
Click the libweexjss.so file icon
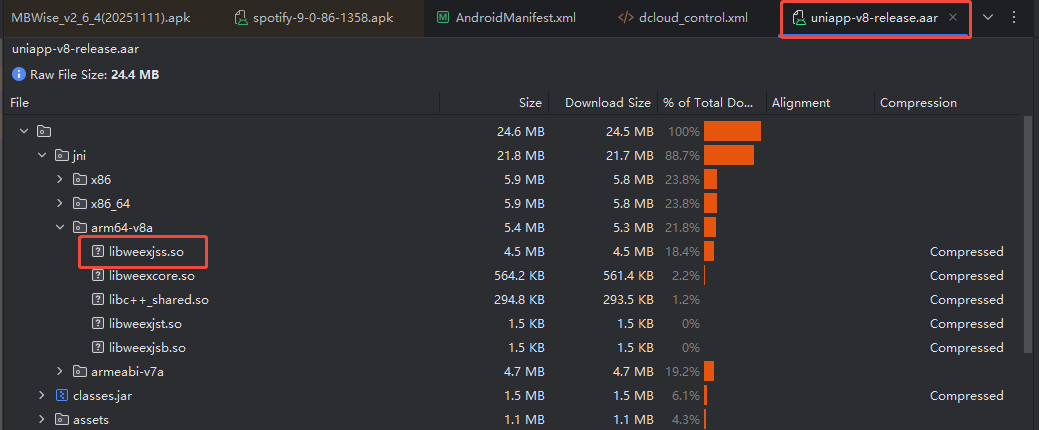(98, 251)
